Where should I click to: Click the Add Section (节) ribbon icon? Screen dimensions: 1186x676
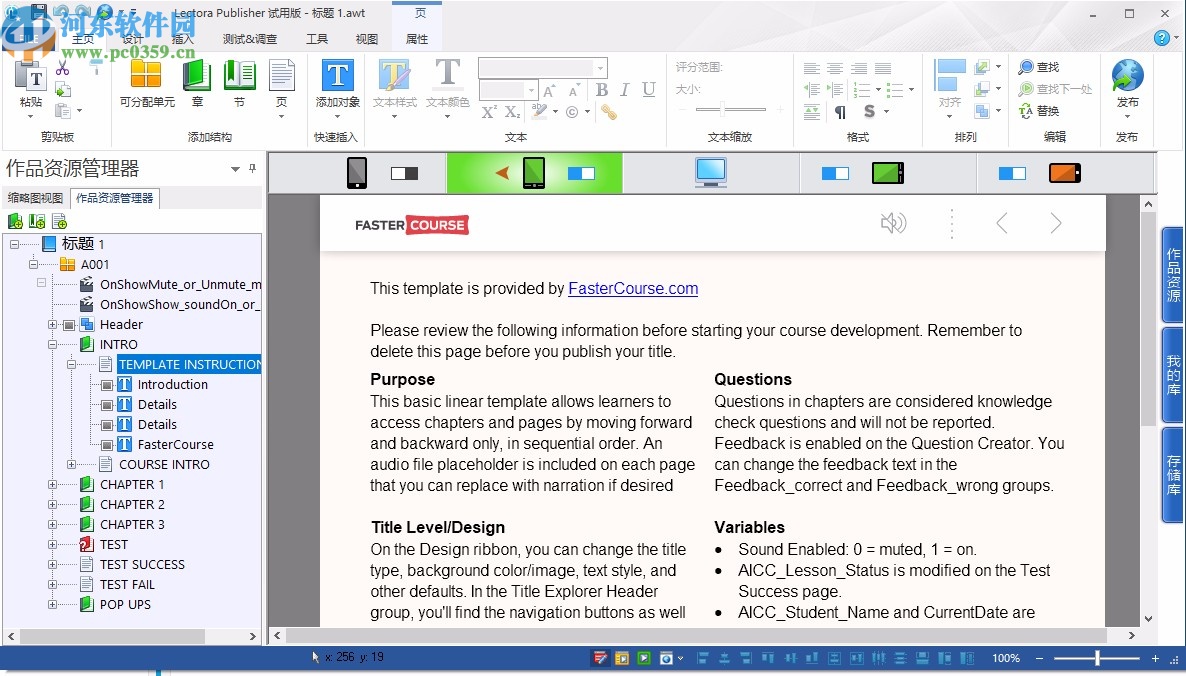[239, 76]
